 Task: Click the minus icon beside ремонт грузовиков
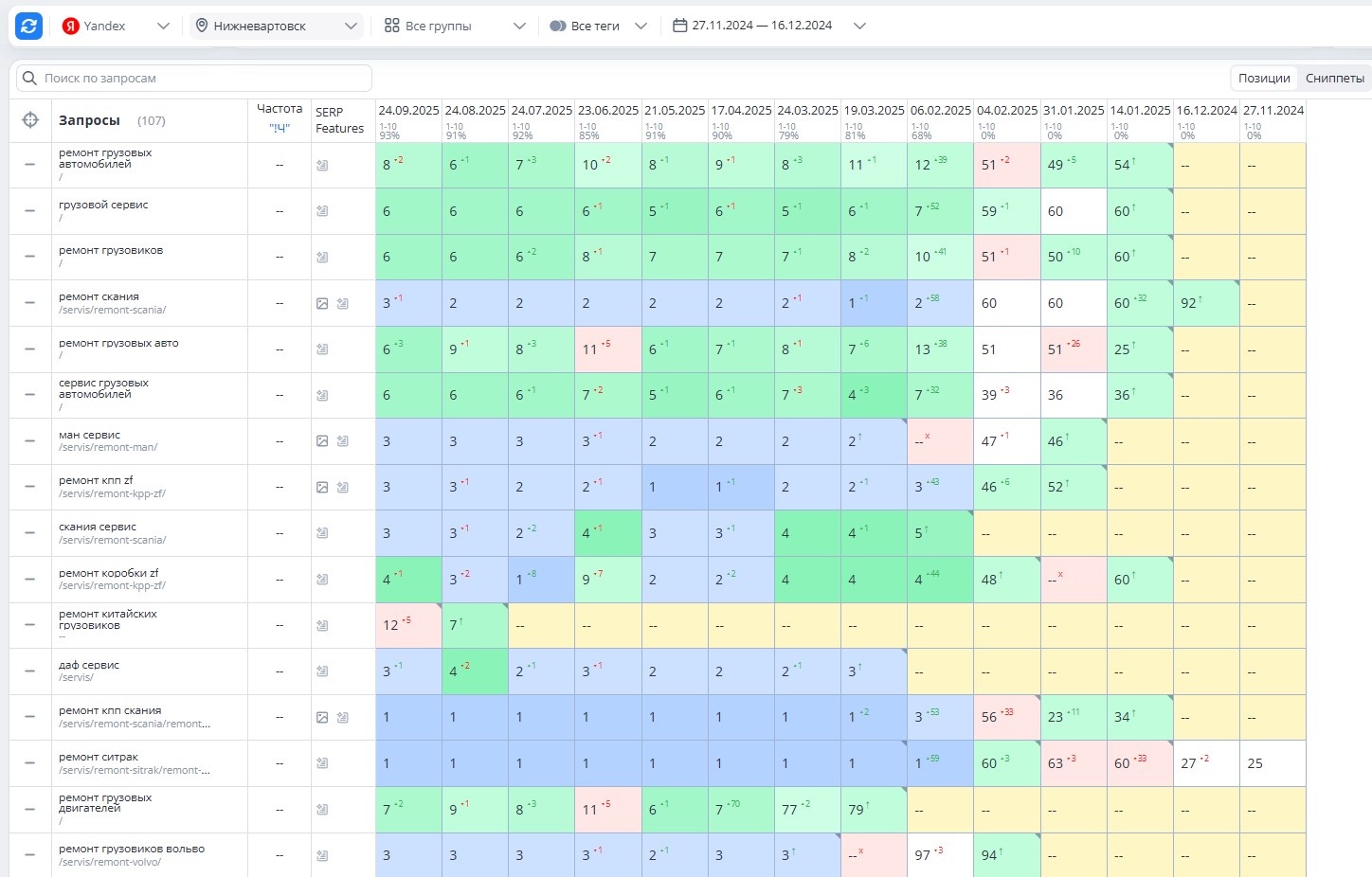click(30, 257)
